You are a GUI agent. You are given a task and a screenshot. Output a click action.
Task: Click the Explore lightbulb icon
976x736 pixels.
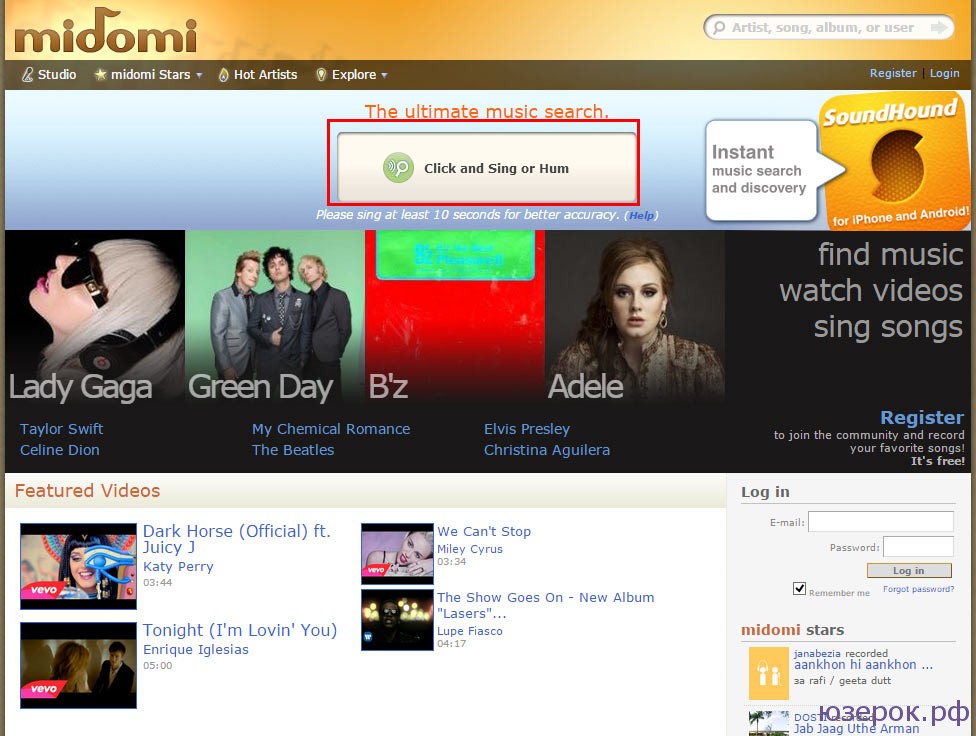(321, 75)
